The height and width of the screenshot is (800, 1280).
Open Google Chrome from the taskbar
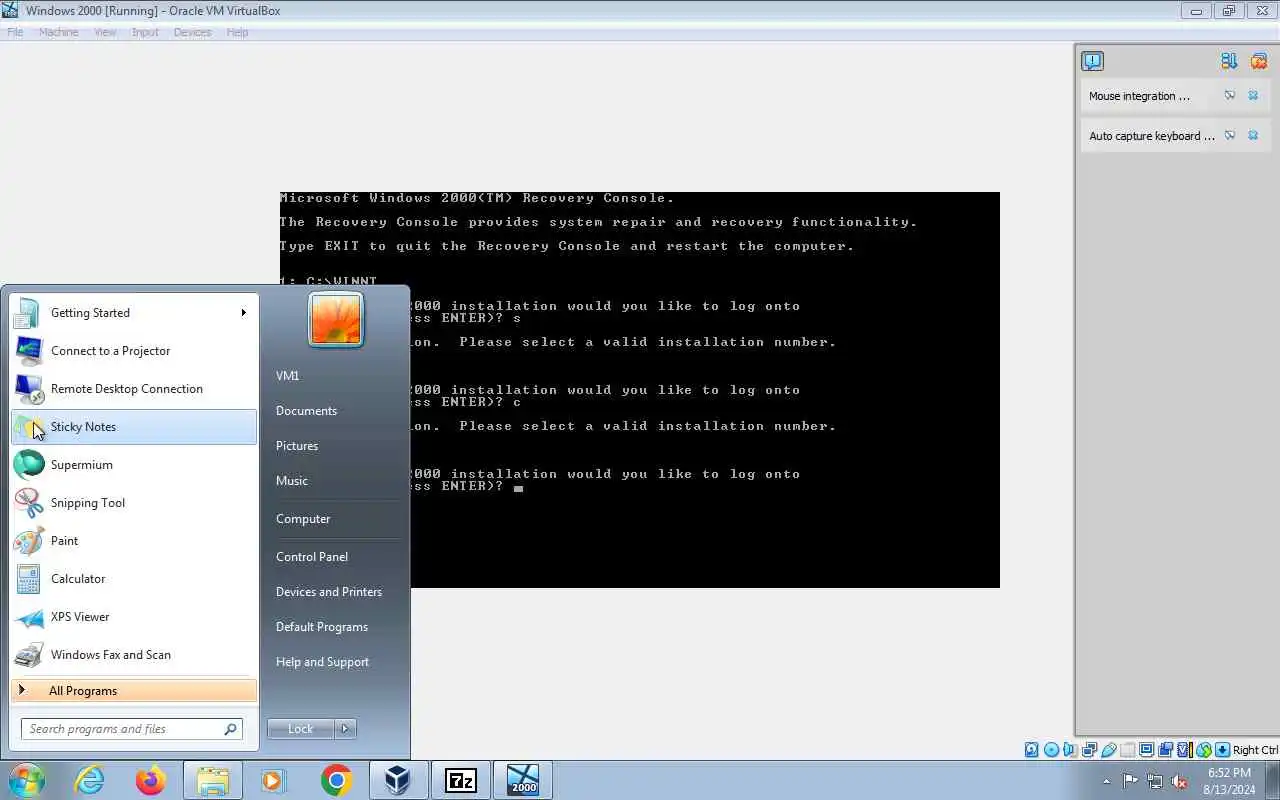[336, 780]
